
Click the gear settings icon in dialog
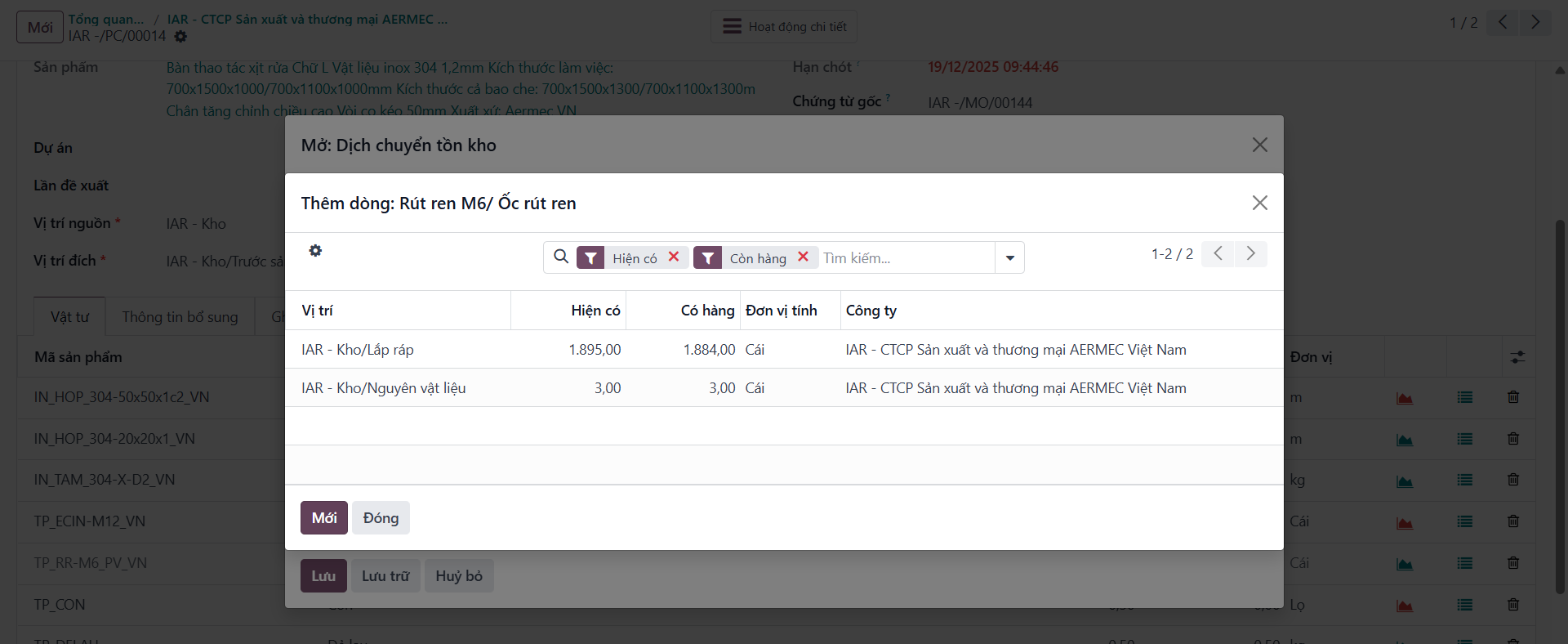[x=315, y=251]
